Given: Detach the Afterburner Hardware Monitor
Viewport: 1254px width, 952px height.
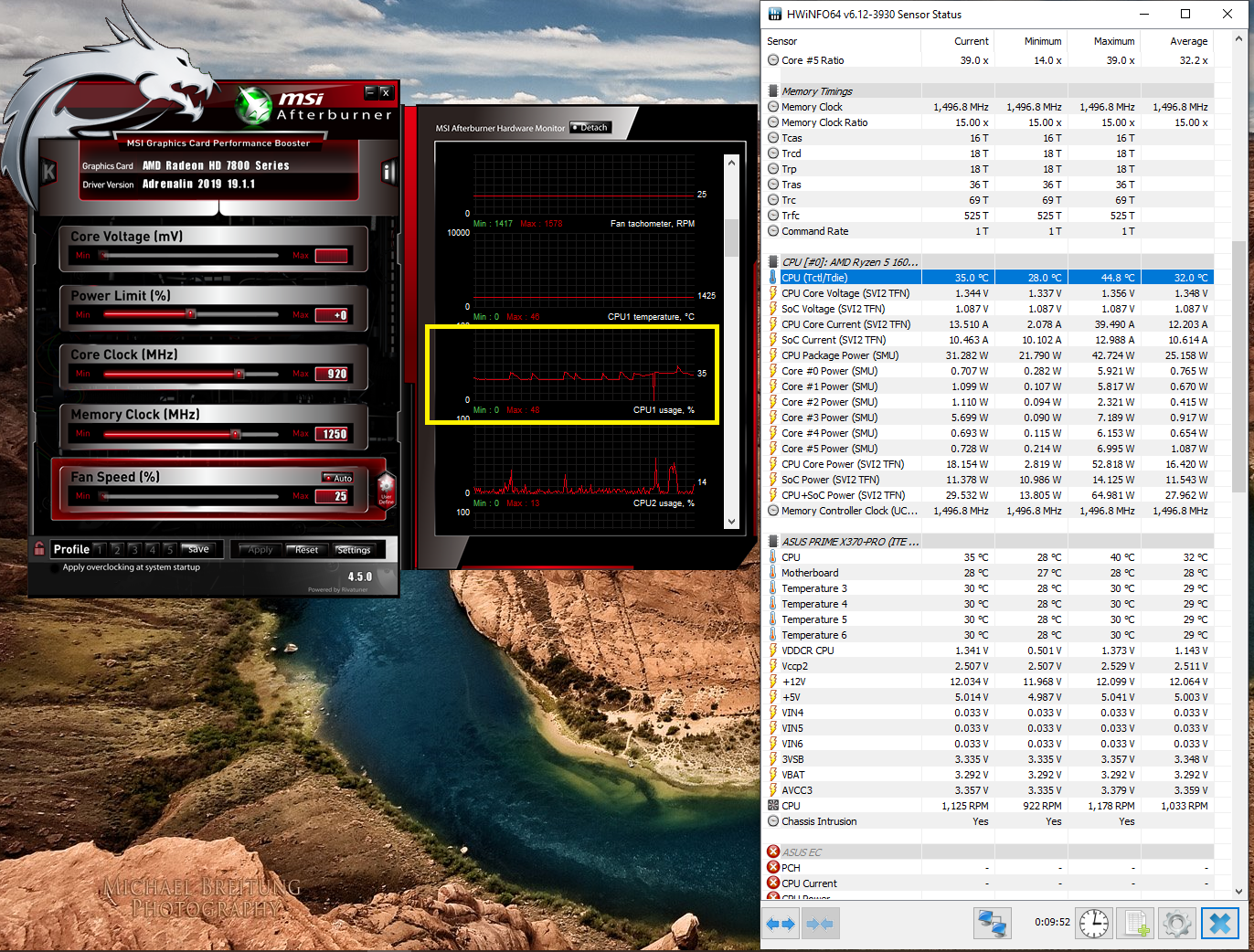Looking at the screenshot, I should pos(590,128).
